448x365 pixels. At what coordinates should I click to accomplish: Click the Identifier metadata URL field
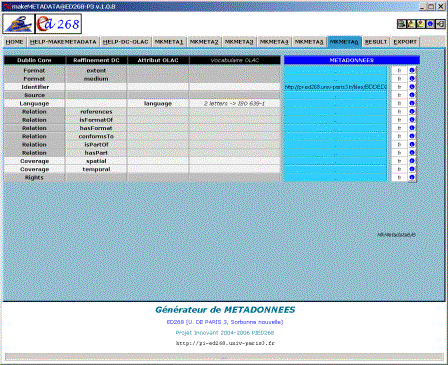click(x=335, y=87)
